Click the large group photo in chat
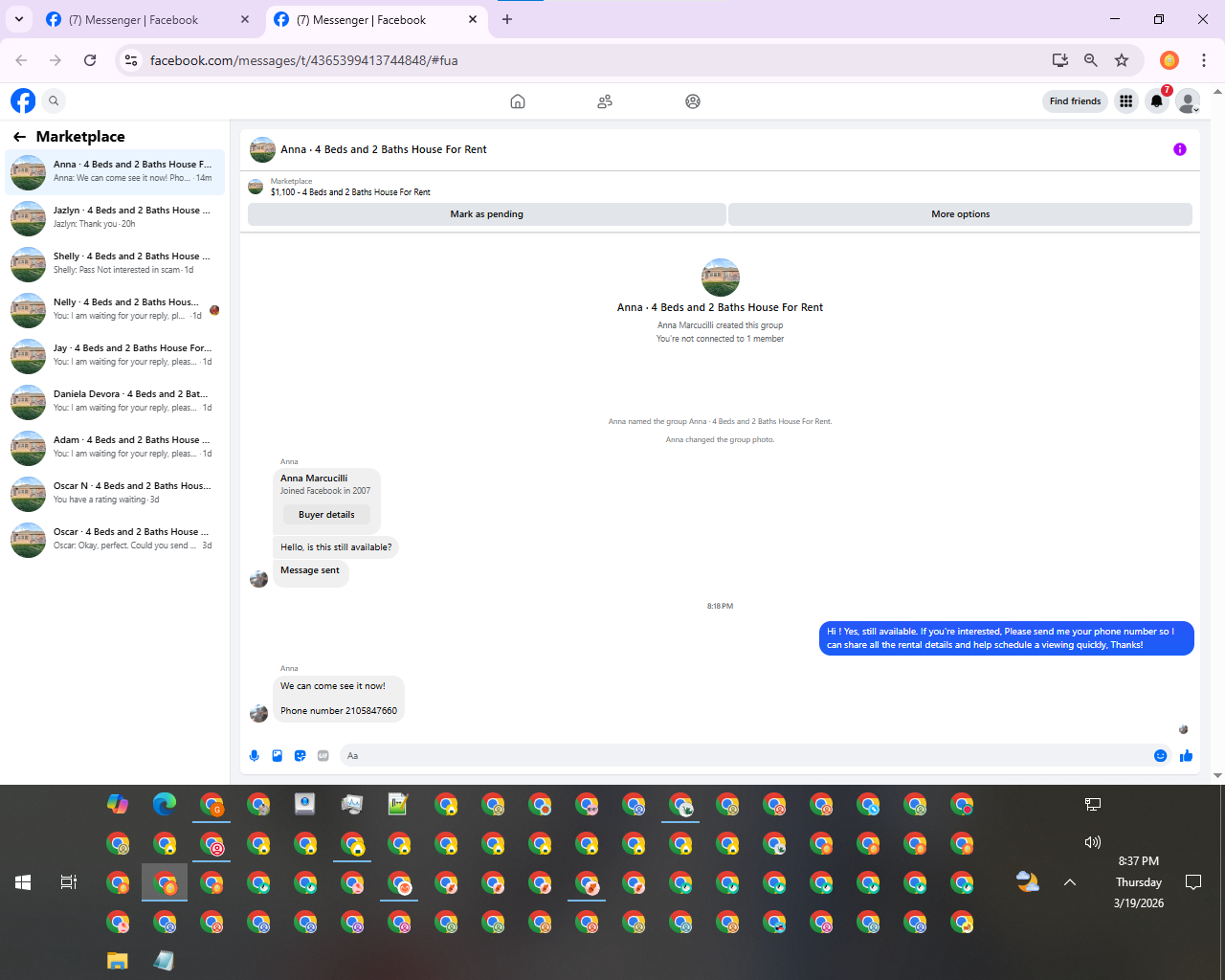The image size is (1225, 980). click(x=721, y=278)
